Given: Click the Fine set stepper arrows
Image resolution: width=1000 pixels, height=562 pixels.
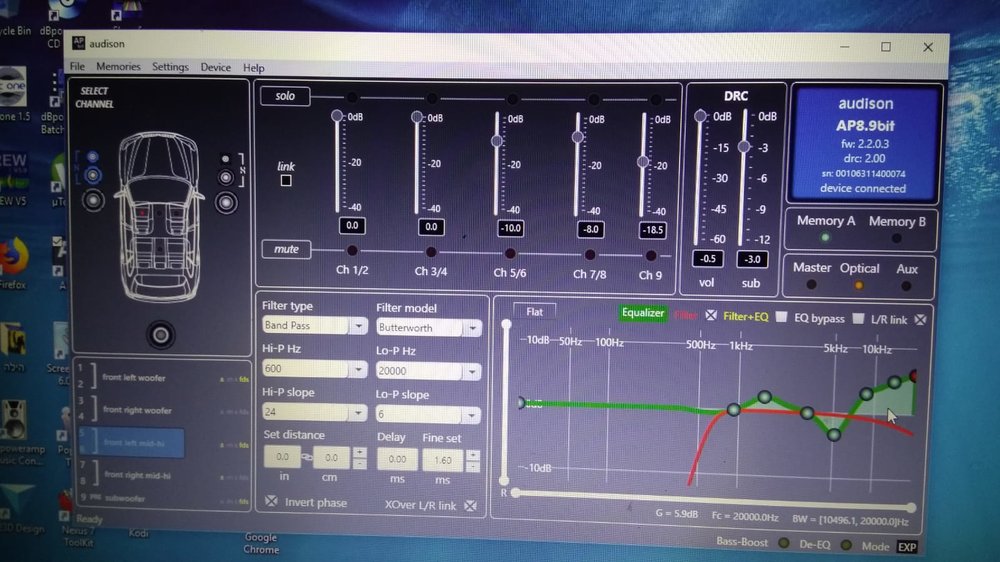Looking at the screenshot, I should point(473,461).
